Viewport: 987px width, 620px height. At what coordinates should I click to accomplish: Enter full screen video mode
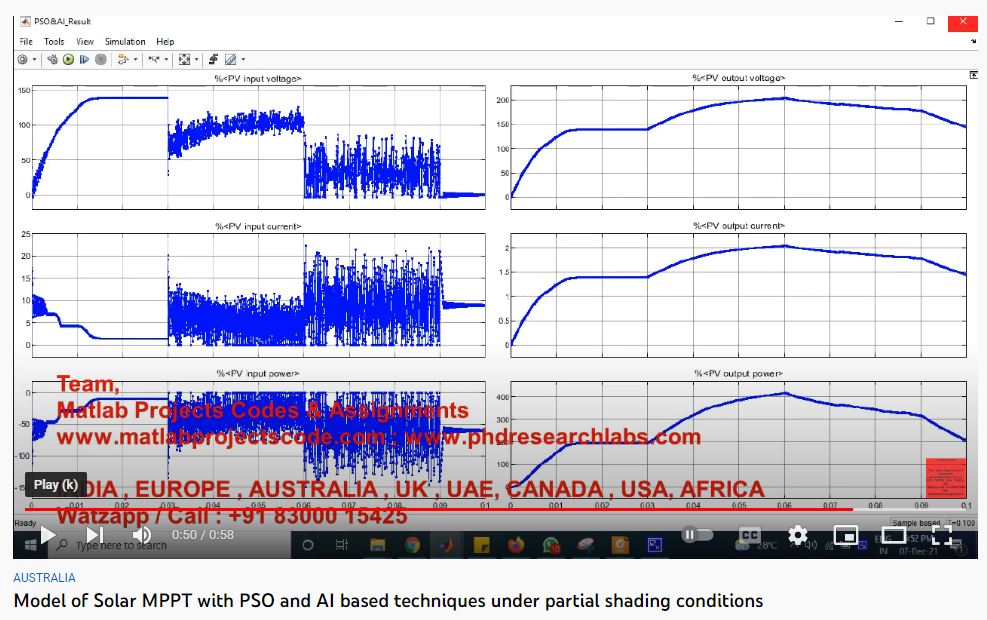[x=941, y=535]
